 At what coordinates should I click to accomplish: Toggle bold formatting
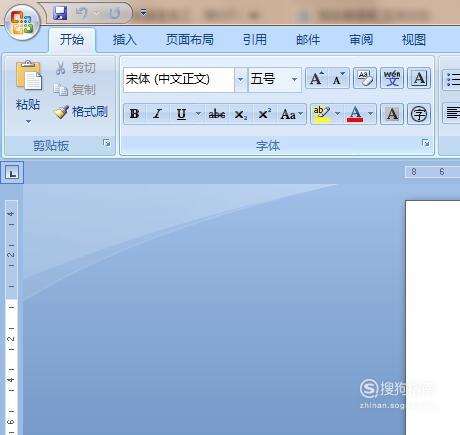(135, 114)
